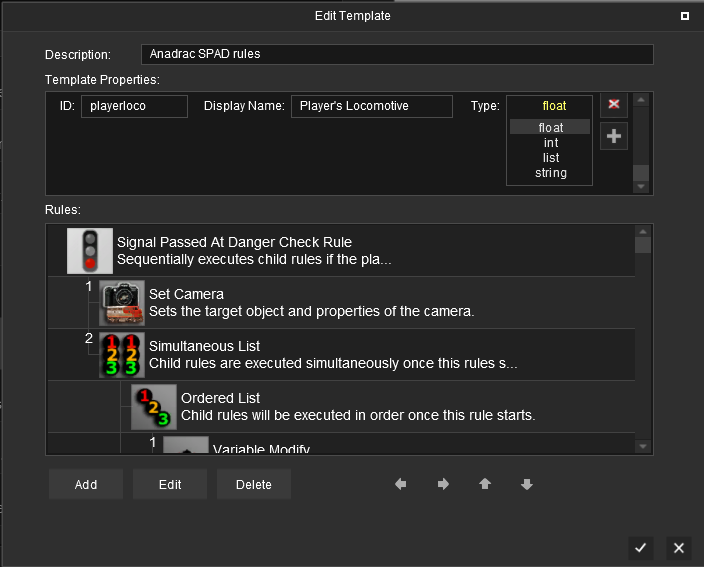Select the Signal Passed At Danger Check Rule row
This screenshot has height=567, width=704.
[341, 251]
